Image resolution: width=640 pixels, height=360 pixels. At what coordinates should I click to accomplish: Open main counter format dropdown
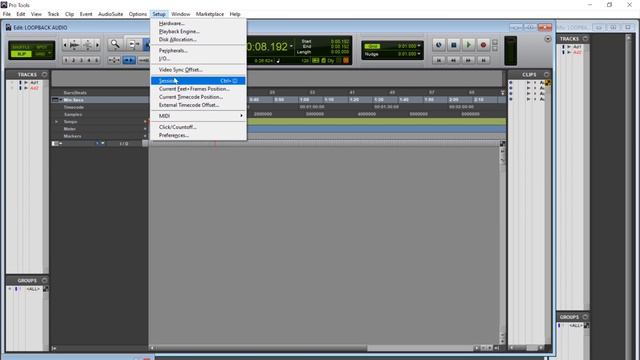click(291, 46)
